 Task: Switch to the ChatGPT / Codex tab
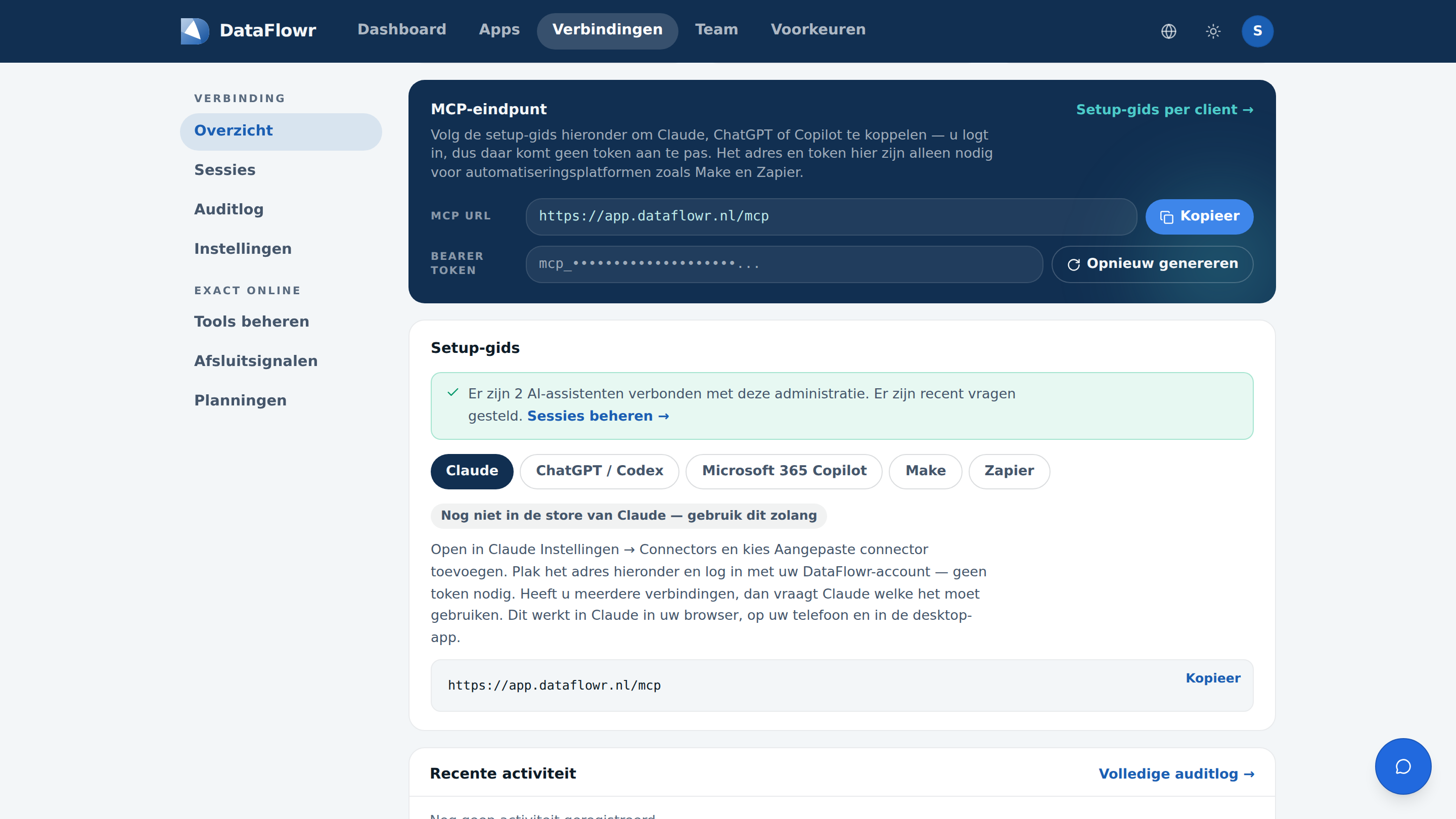pos(599,471)
